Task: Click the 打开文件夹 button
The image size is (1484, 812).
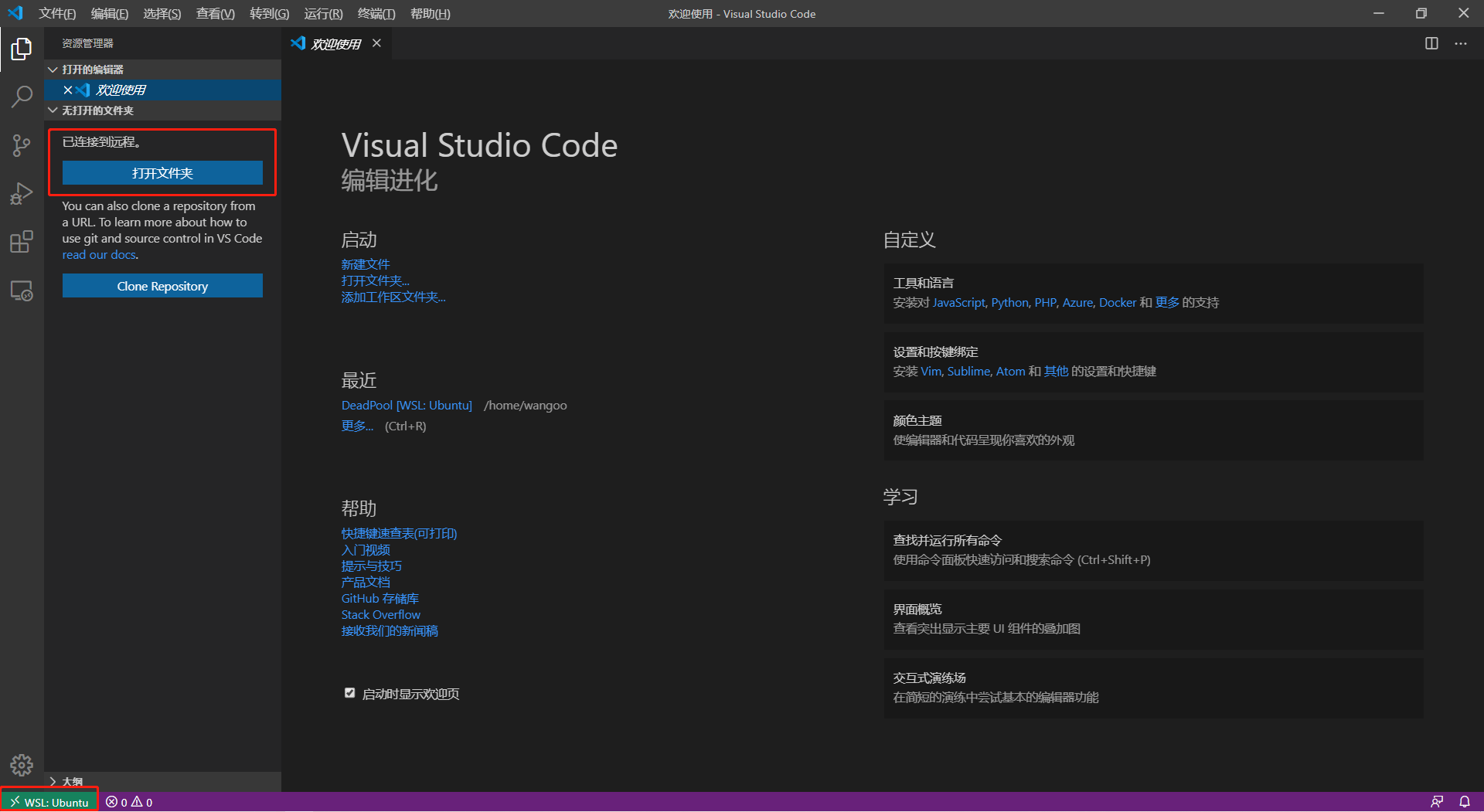Action: click(162, 173)
